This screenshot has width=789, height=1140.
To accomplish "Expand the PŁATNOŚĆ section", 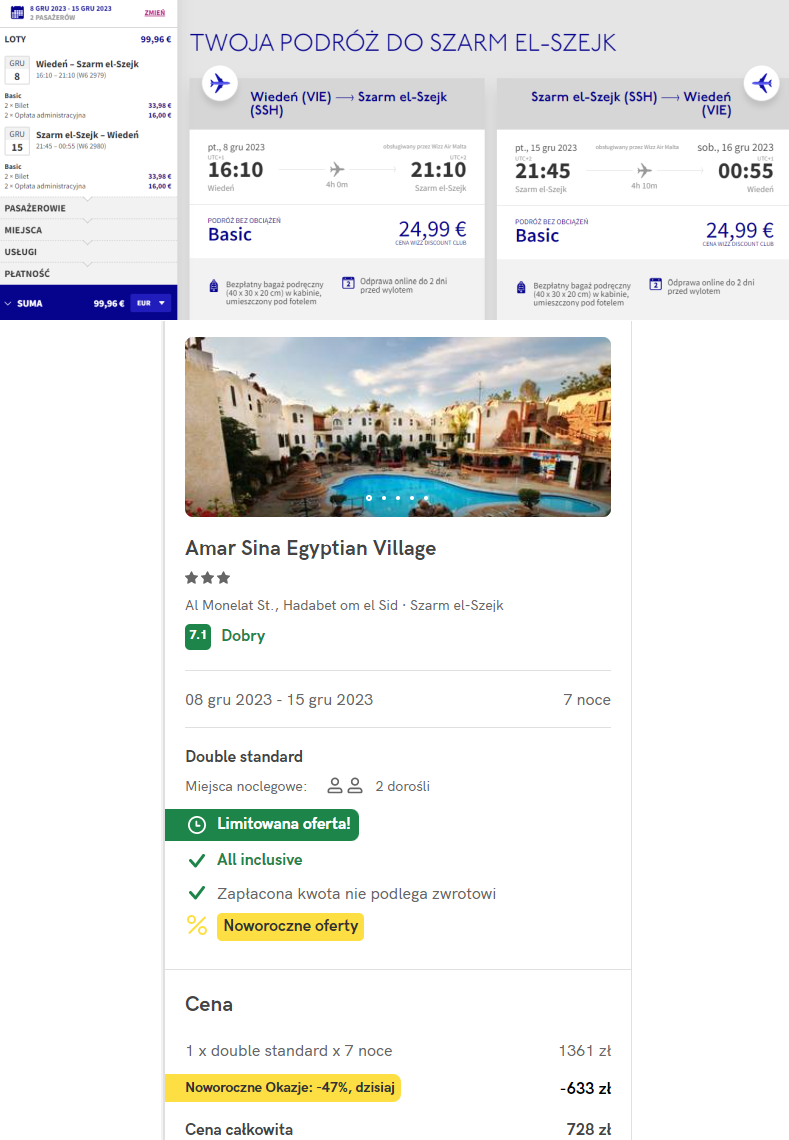I will click(x=88, y=273).
